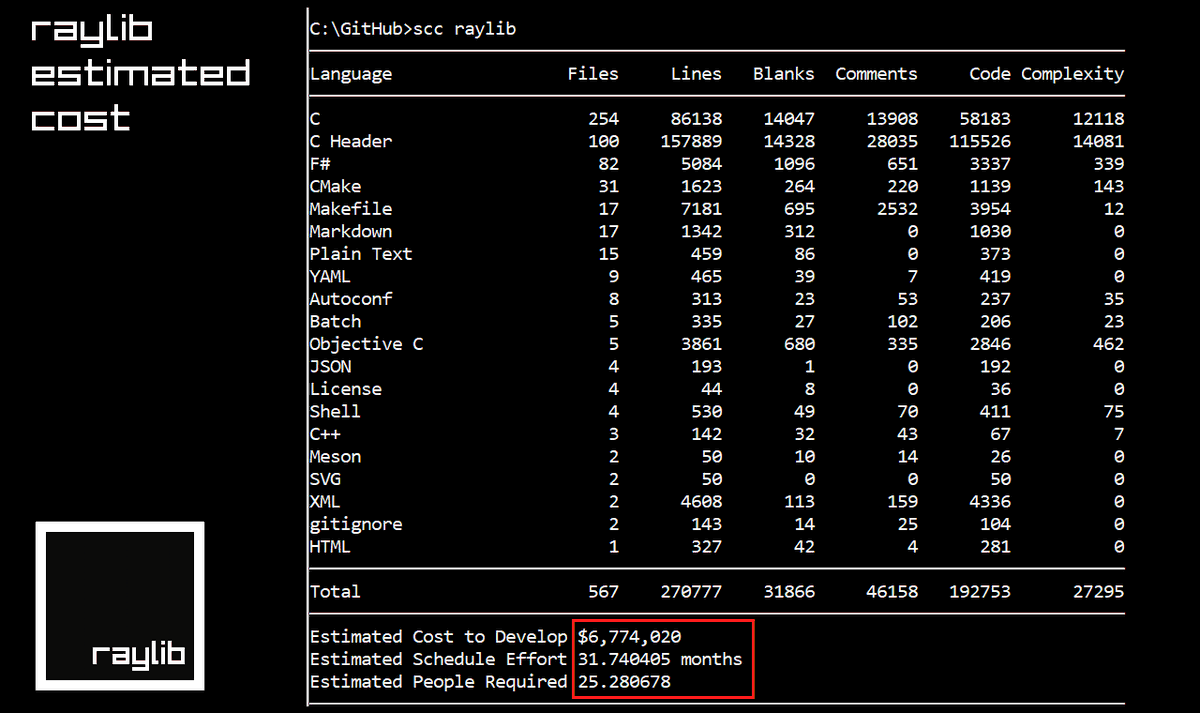The width and height of the screenshot is (1200, 713).
Task: Click the 'Code' column header
Action: point(990,74)
